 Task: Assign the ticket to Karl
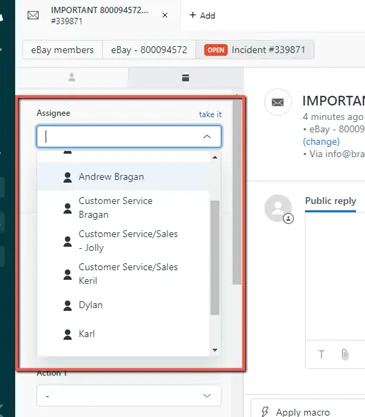coord(123,334)
